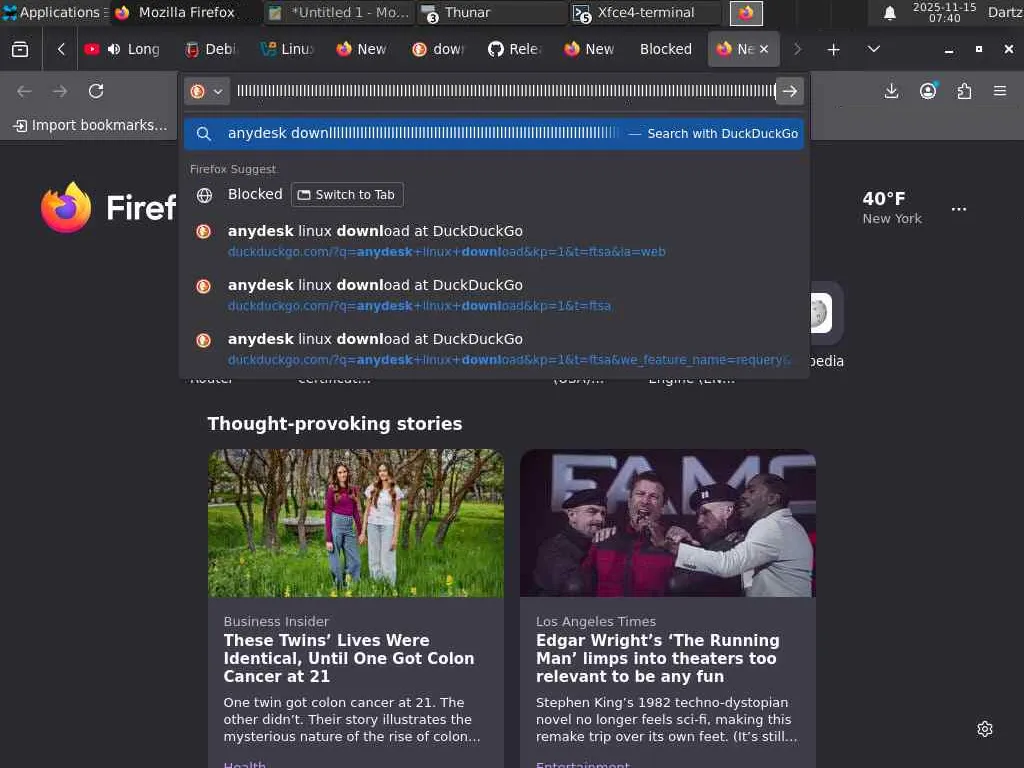Switch to the 'dow' DuckDuckGo tab
The height and width of the screenshot is (768, 1024).
pos(439,49)
